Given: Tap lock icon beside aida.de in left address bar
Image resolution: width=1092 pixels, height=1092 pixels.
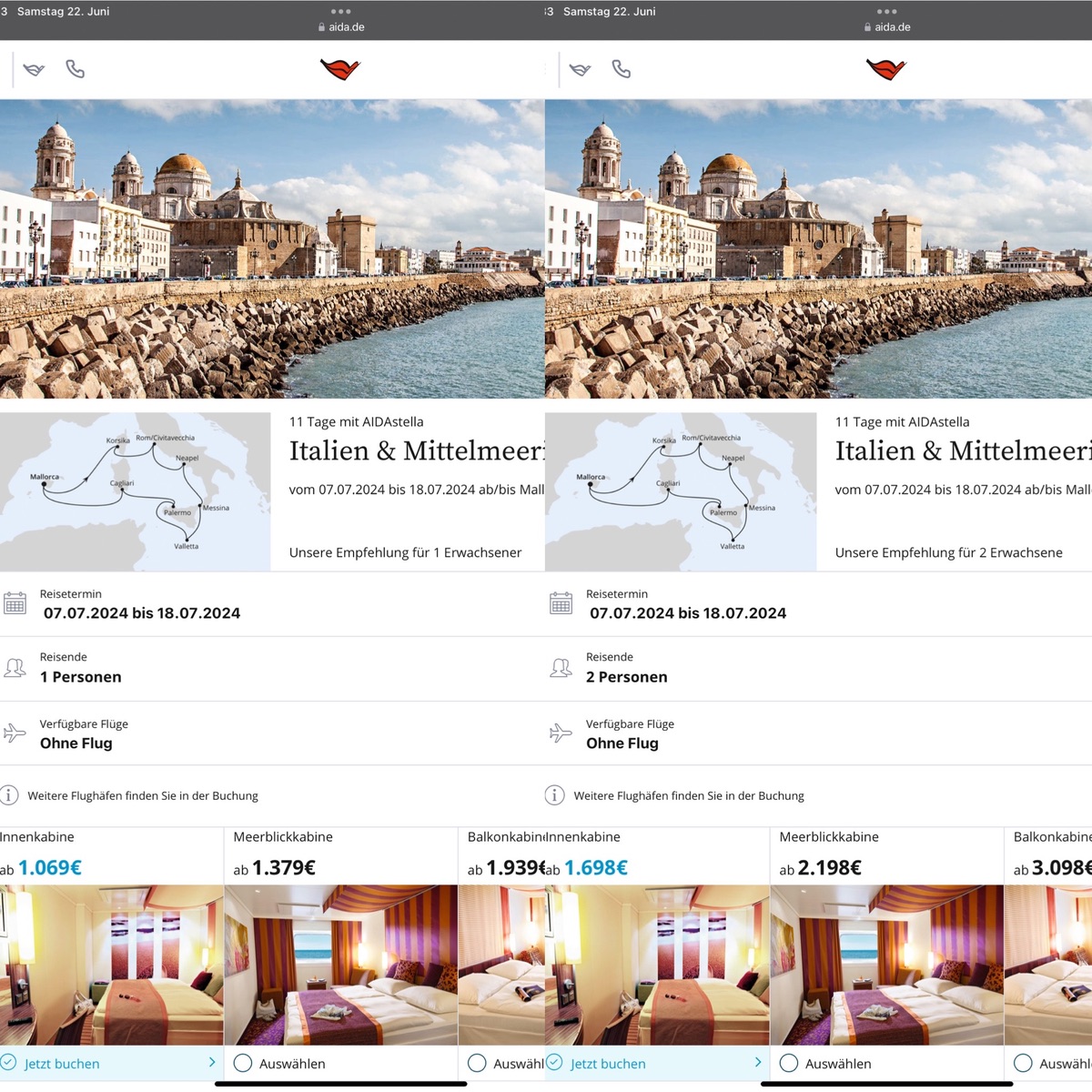Looking at the screenshot, I should [321, 27].
